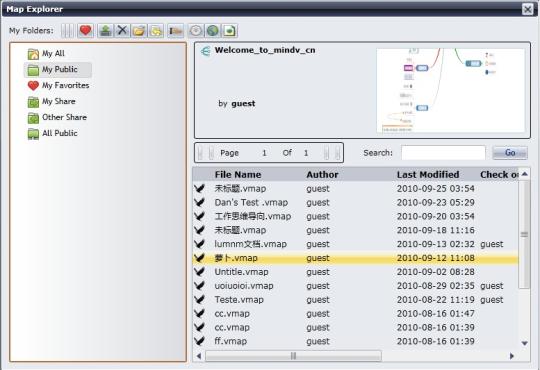Click the 2010-09-25 03:54 modified date
Viewport: 540px width, 370px height.
[x=436, y=188]
